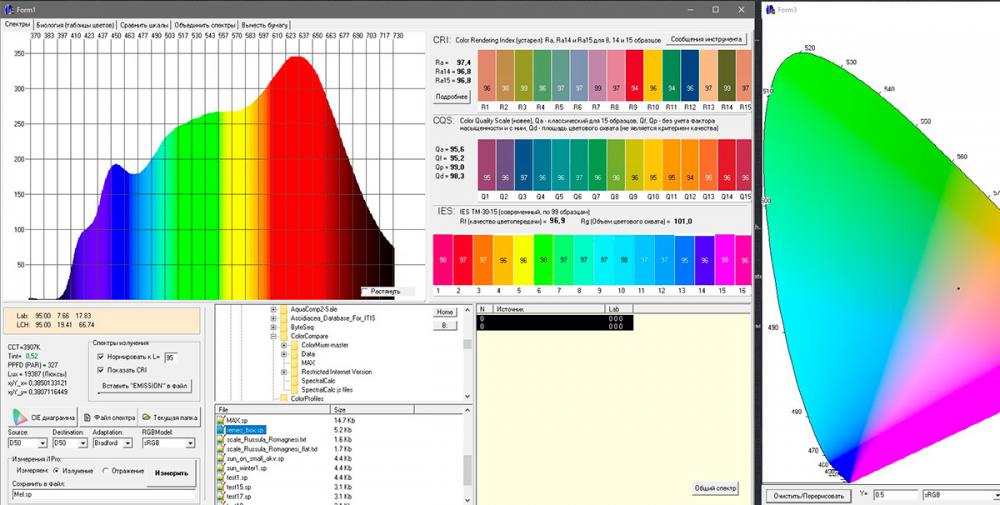The height and width of the screenshot is (505, 1000).
Task: Click the spectrum file document icon
Action: pyautogui.click(x=88, y=418)
